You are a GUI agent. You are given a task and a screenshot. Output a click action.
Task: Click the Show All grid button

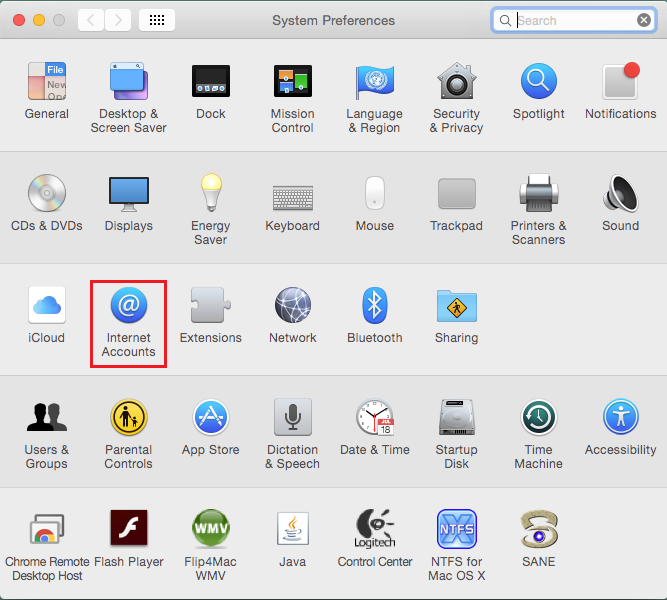coord(157,20)
